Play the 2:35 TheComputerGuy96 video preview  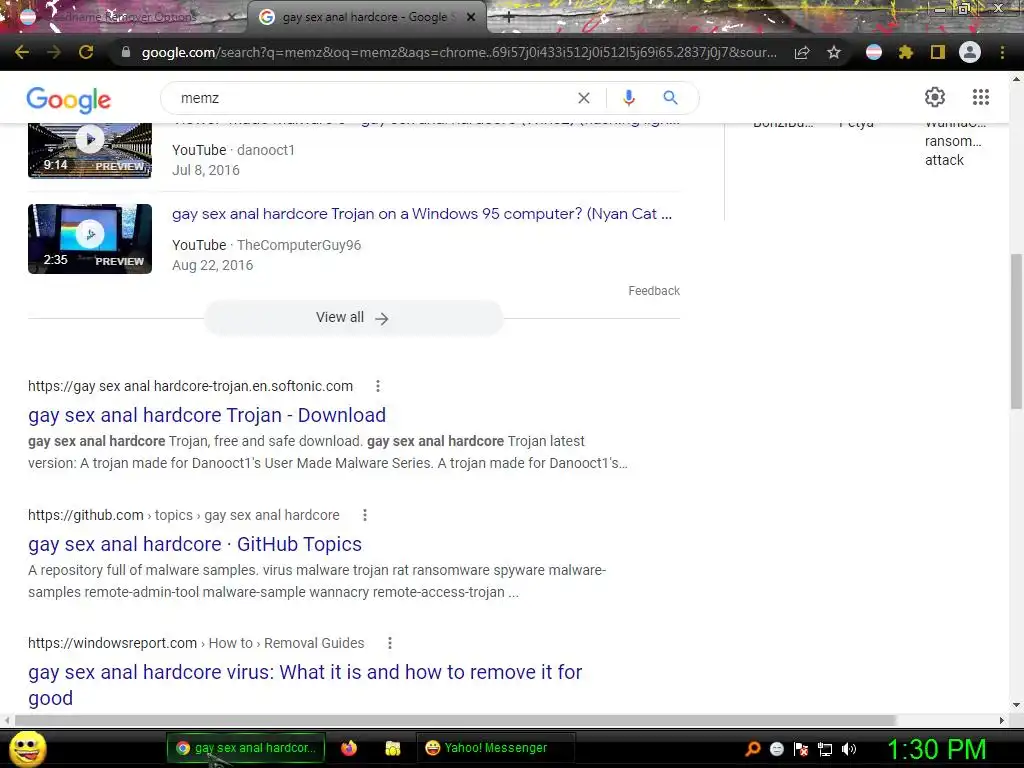(x=89, y=238)
